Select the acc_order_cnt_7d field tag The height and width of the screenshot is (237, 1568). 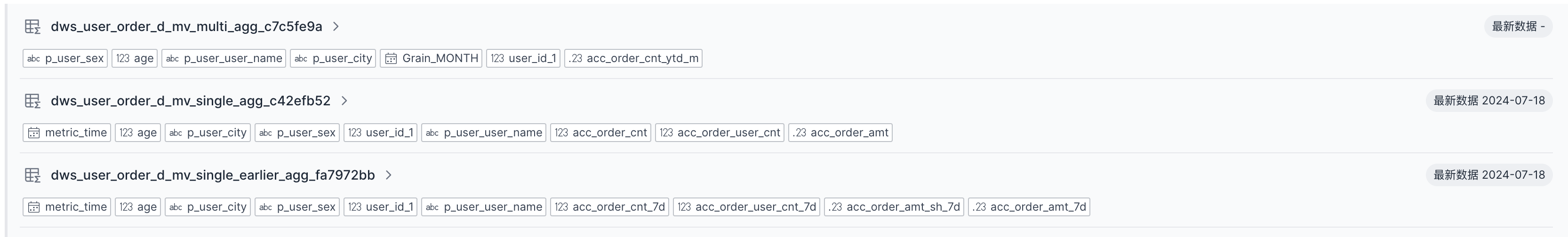tap(609, 206)
